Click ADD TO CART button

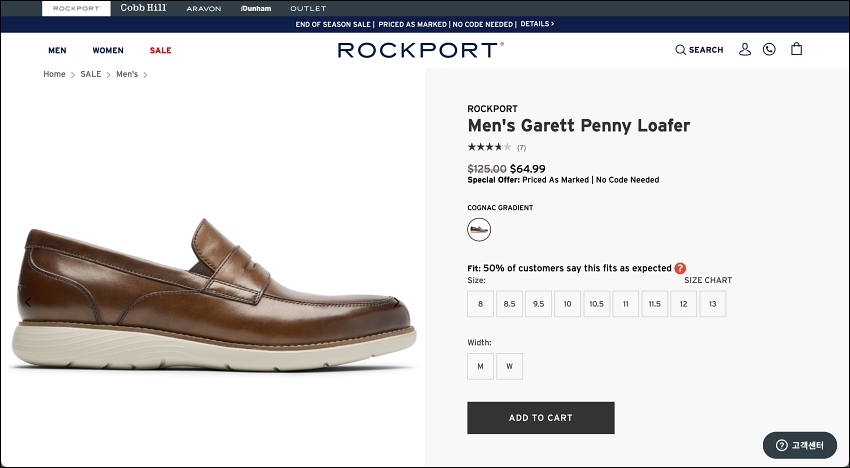tap(541, 418)
